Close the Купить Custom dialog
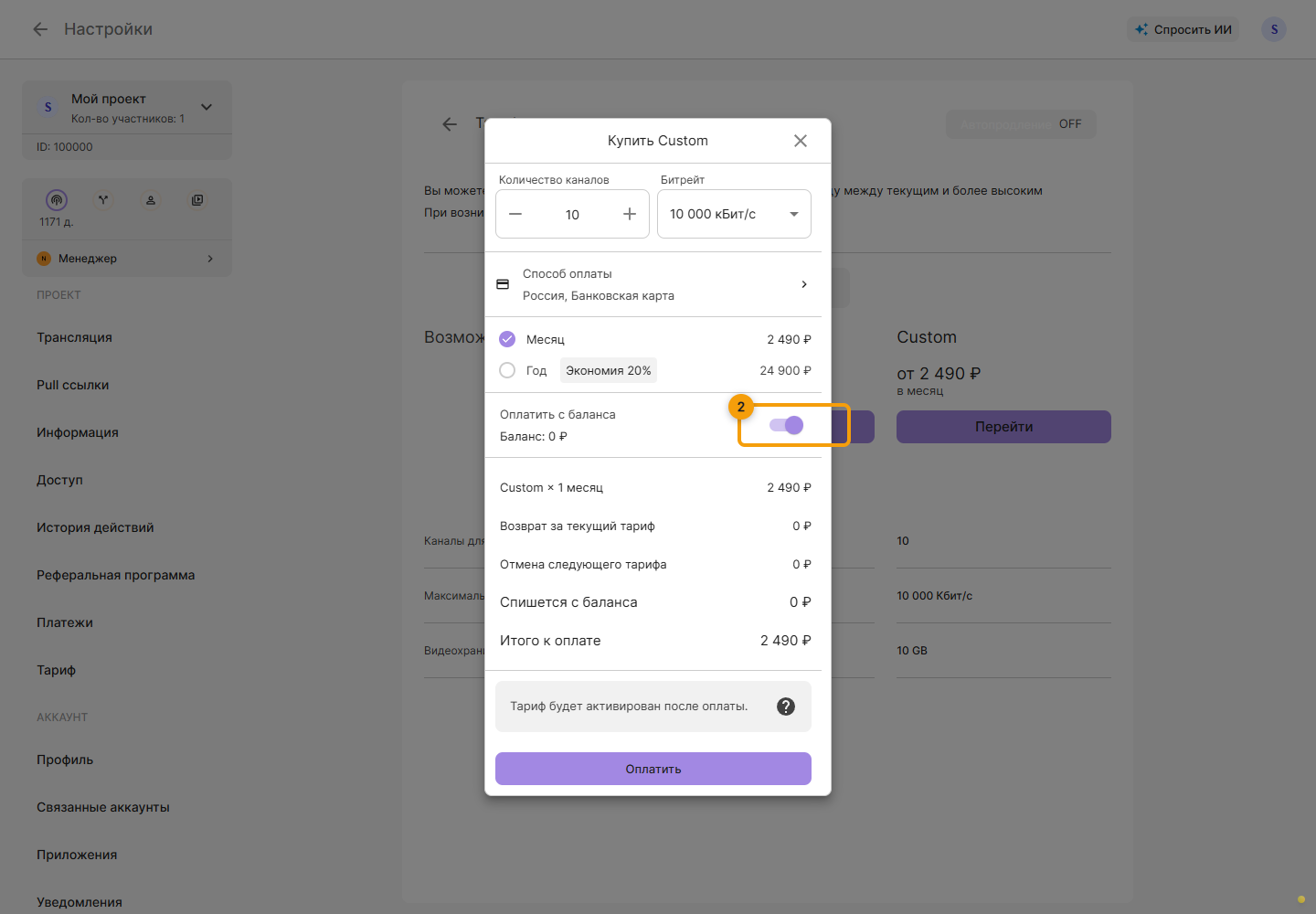The width and height of the screenshot is (1316, 914). pos(801,141)
